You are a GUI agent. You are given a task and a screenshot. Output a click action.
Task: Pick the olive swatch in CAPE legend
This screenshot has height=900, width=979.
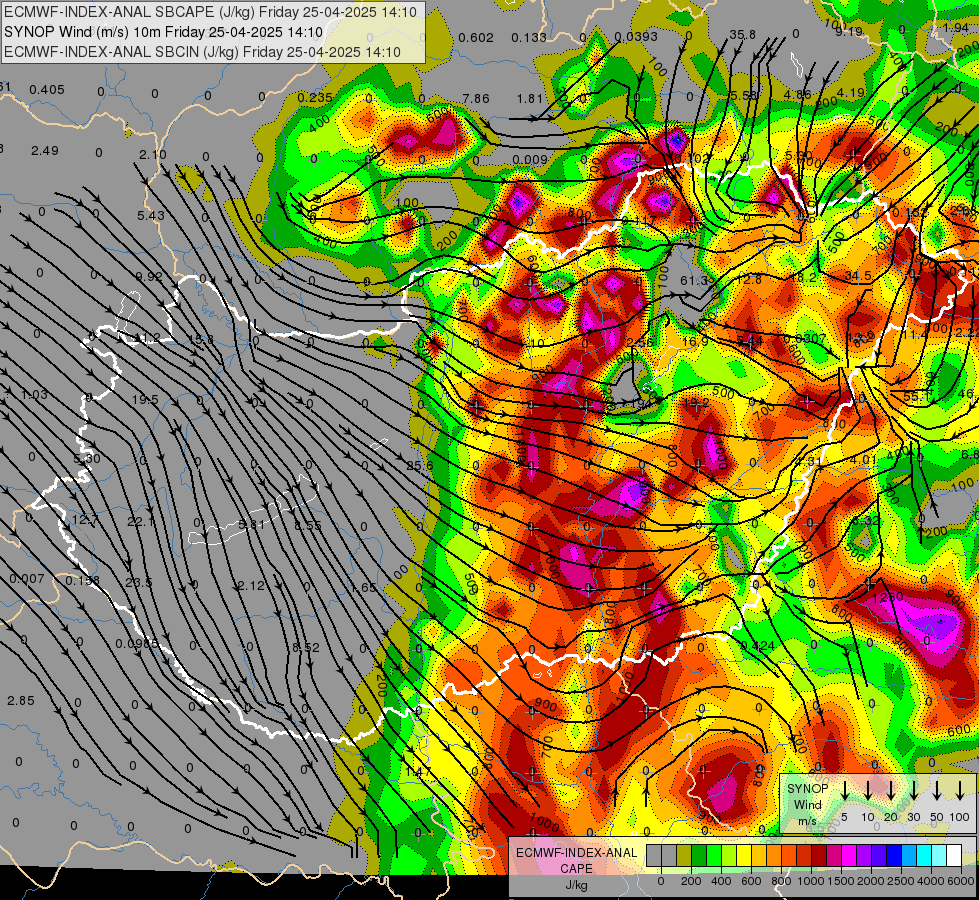(x=684, y=855)
